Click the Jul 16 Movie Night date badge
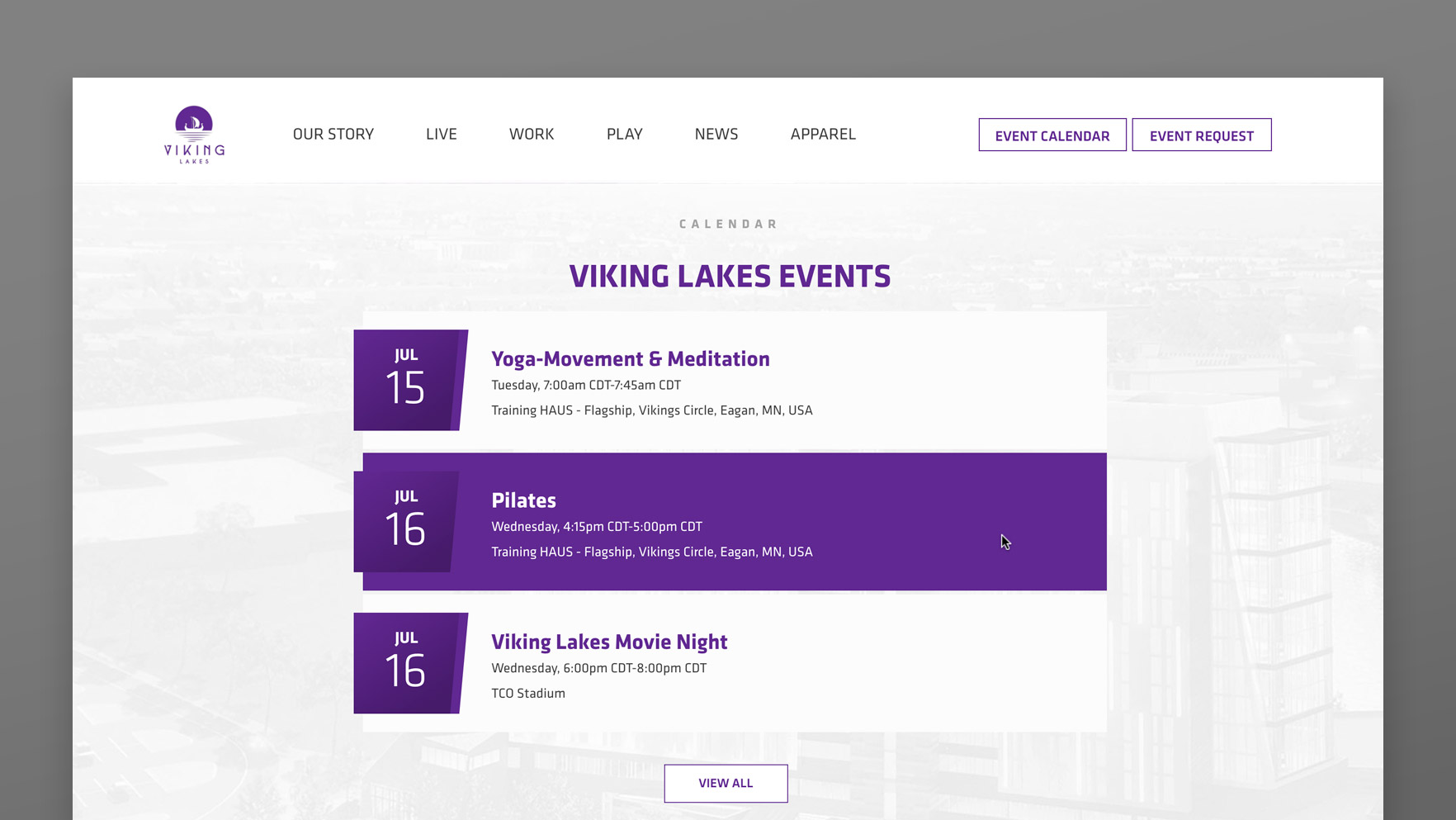Viewport: 1456px width, 820px height. coord(406,663)
